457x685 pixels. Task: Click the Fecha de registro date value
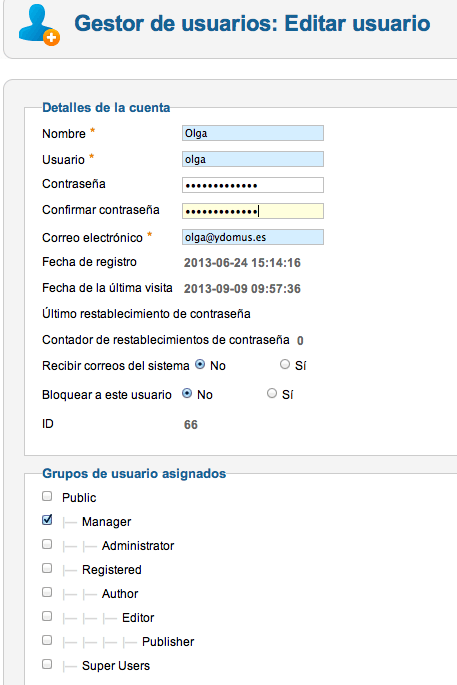pyautogui.click(x=242, y=263)
